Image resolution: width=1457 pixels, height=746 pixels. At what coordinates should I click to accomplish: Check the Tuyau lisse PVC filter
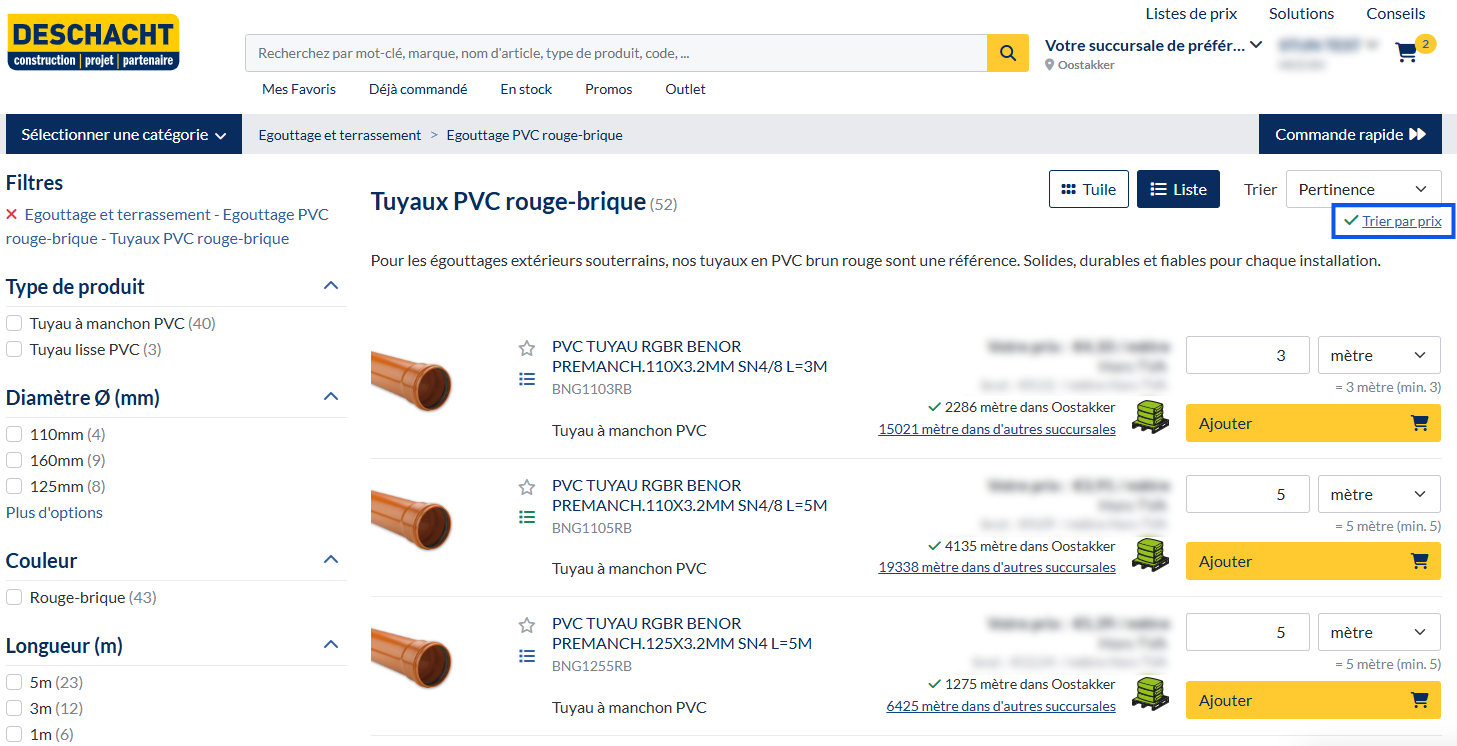coord(14,349)
